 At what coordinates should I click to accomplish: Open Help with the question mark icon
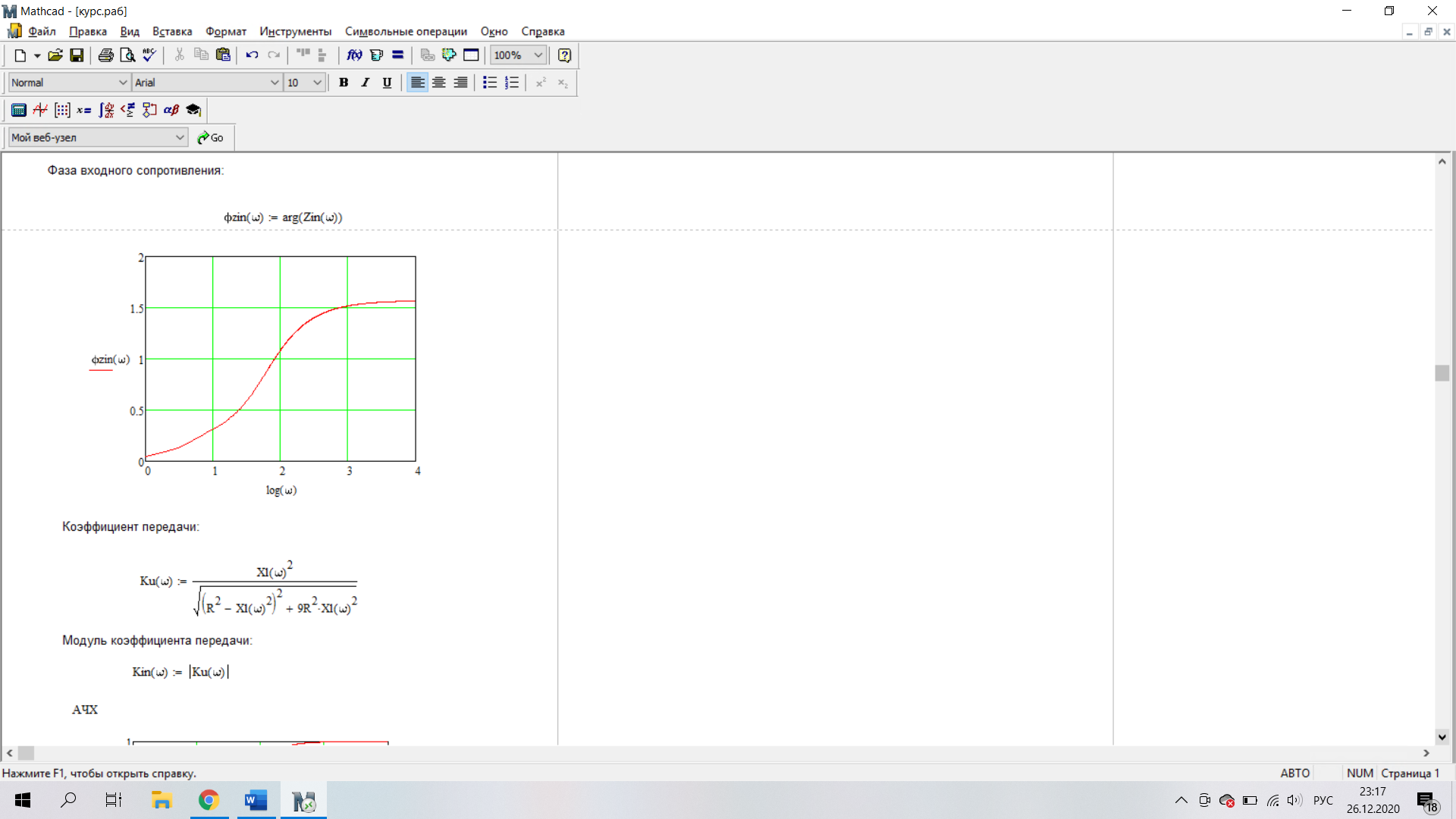[x=564, y=55]
